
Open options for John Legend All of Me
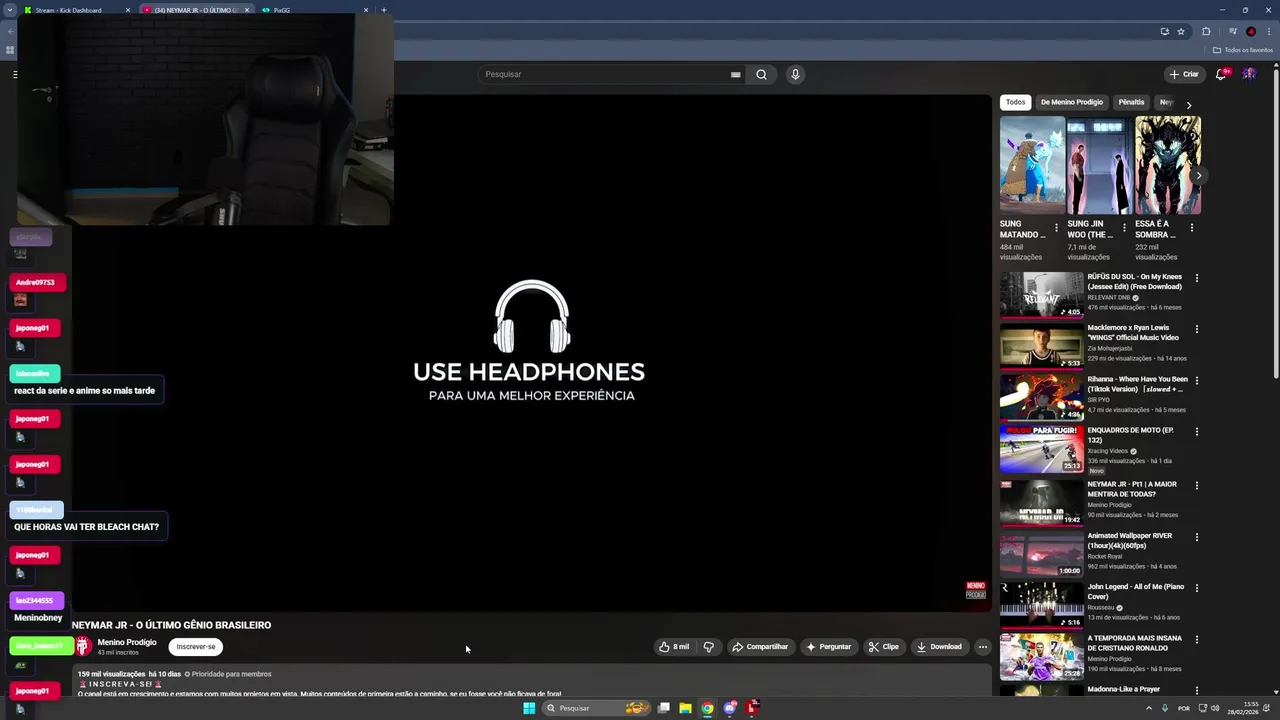[1197, 588]
